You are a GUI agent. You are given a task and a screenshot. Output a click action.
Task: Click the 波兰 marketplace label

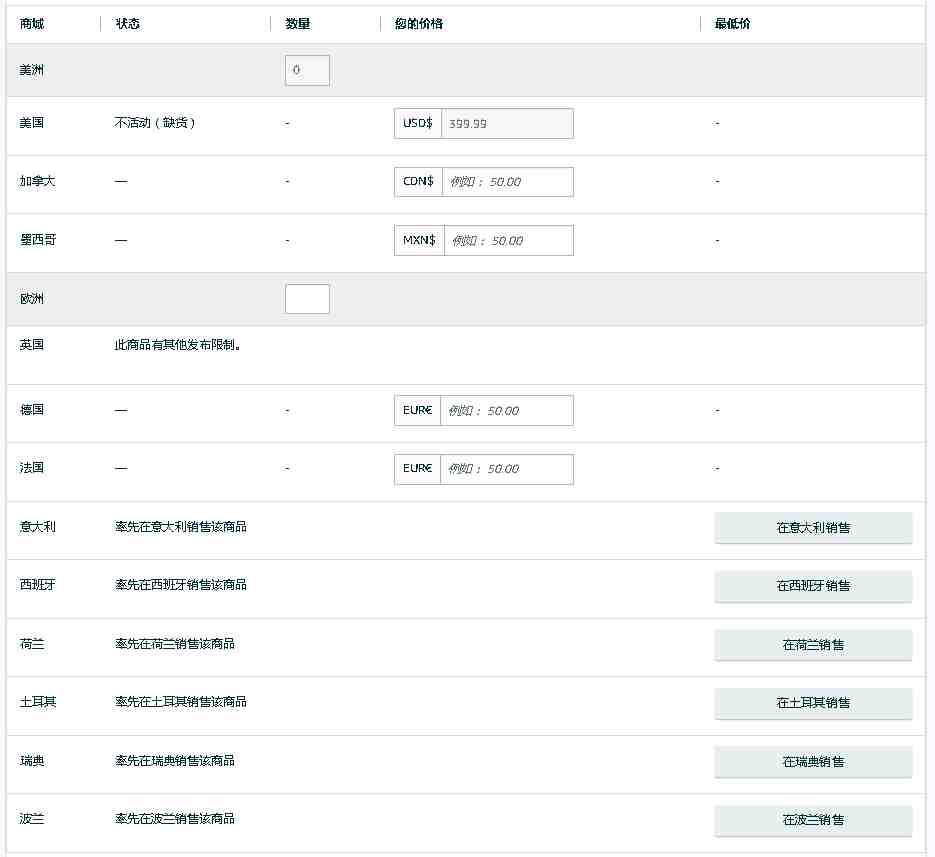tap(32, 819)
